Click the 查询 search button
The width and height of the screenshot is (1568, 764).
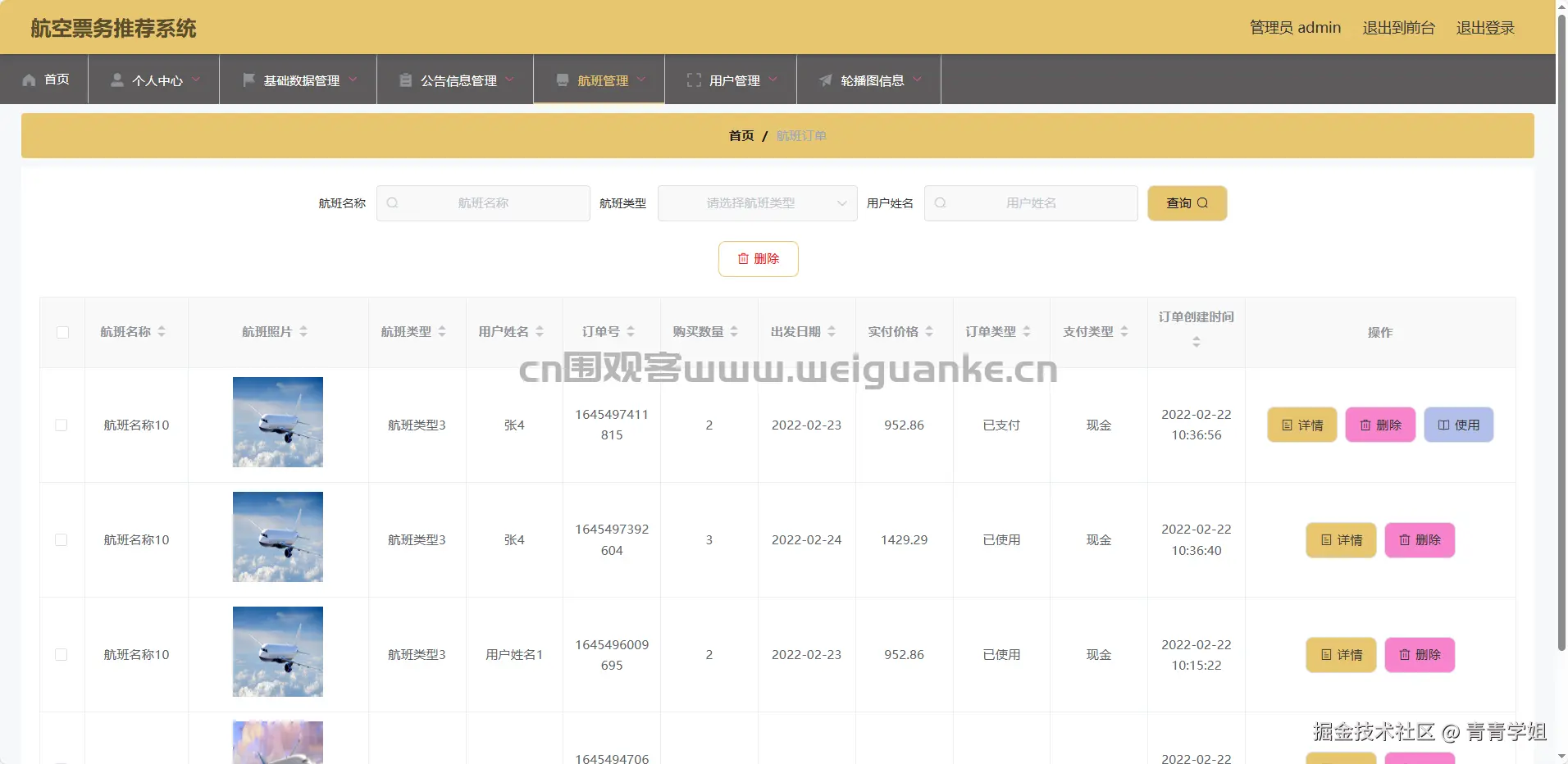point(1187,203)
